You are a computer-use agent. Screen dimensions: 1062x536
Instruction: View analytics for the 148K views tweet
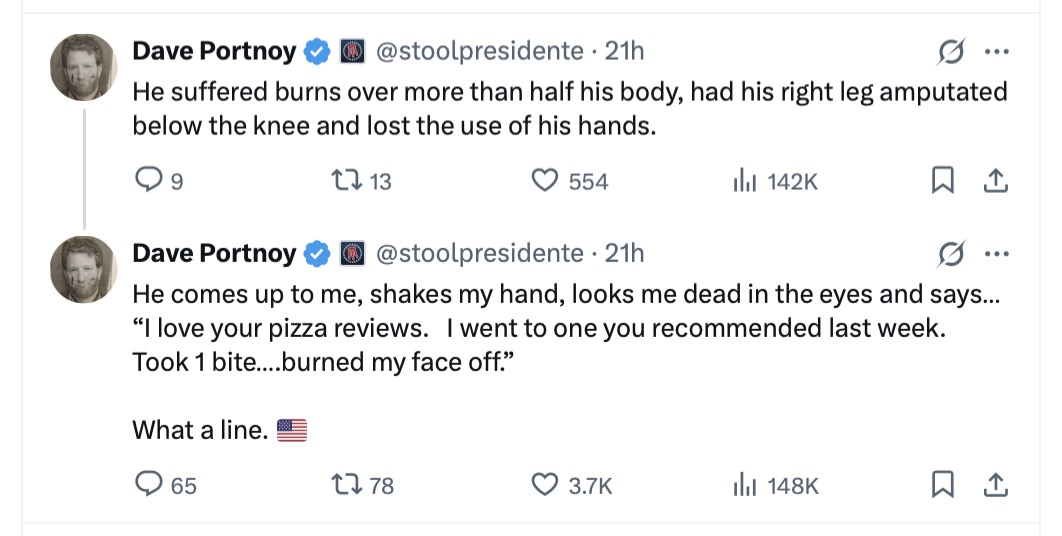[x=742, y=485]
